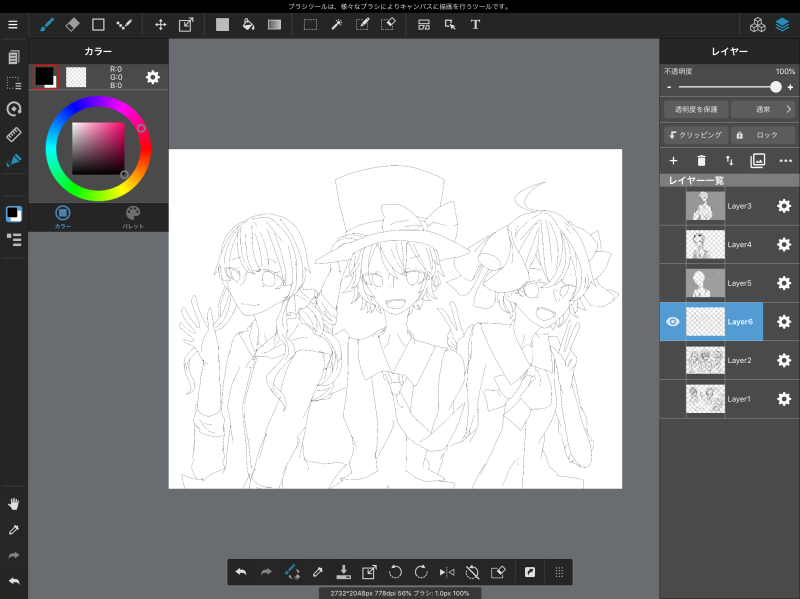This screenshot has height=599, width=800.
Task: Pick a shade in the saturation square
Action: [98, 148]
